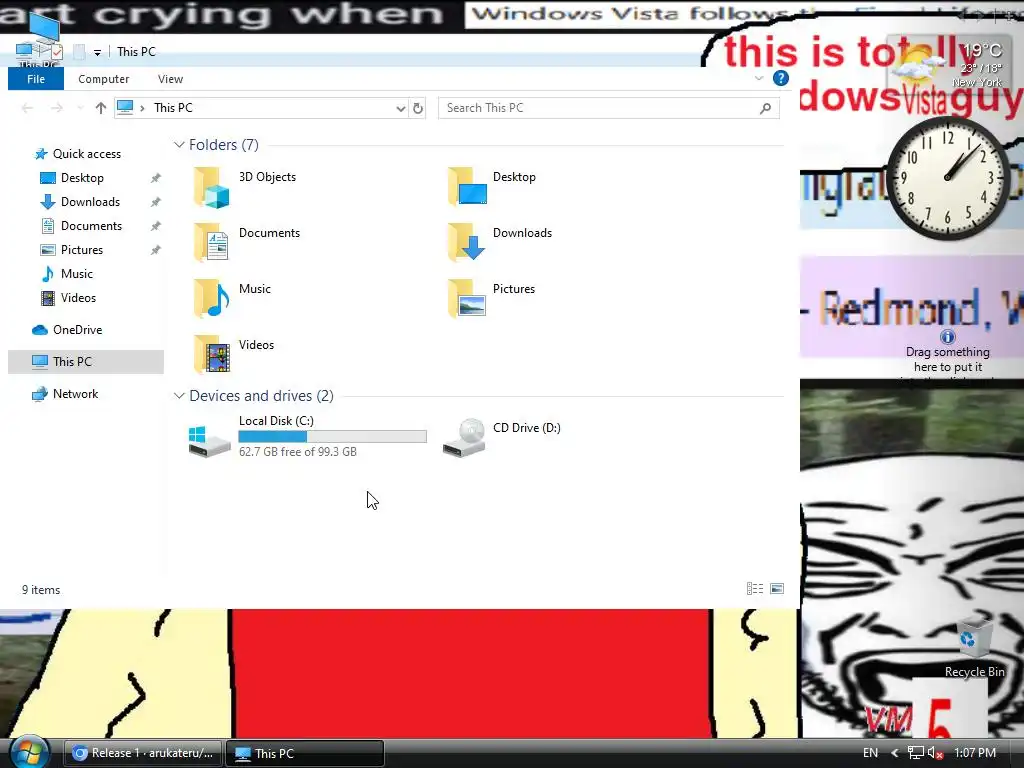Click the volume muted tray icon
This screenshot has width=1024, height=768.
(x=935, y=753)
